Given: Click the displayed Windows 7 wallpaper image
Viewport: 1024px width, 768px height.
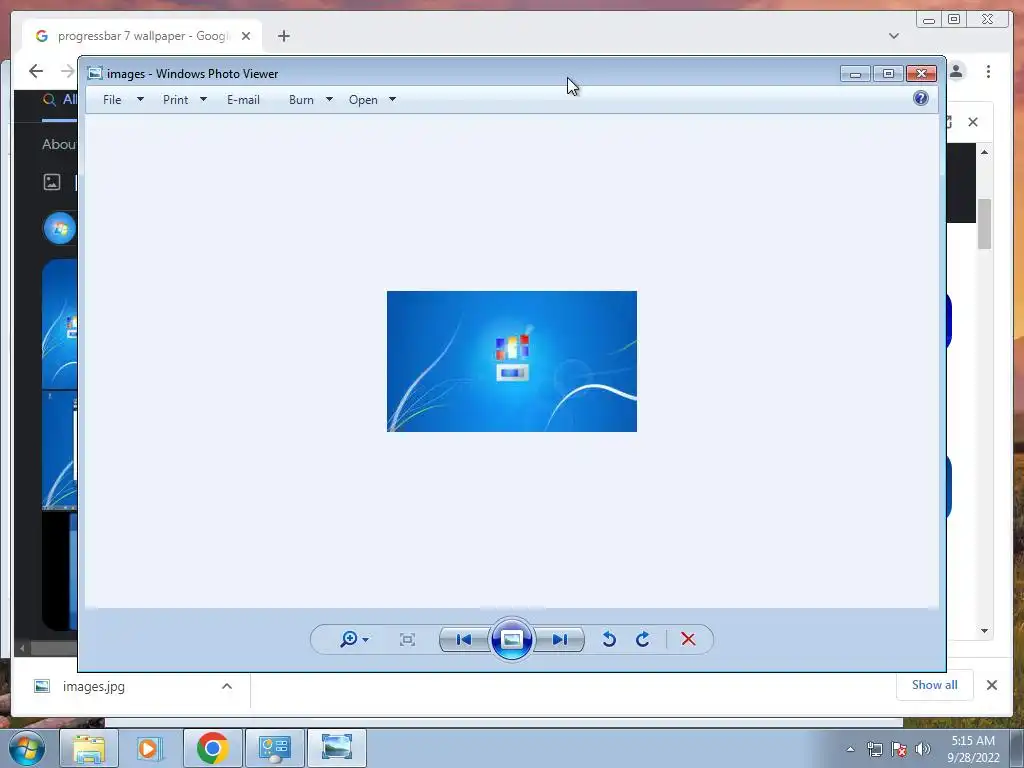Looking at the screenshot, I should (x=512, y=361).
